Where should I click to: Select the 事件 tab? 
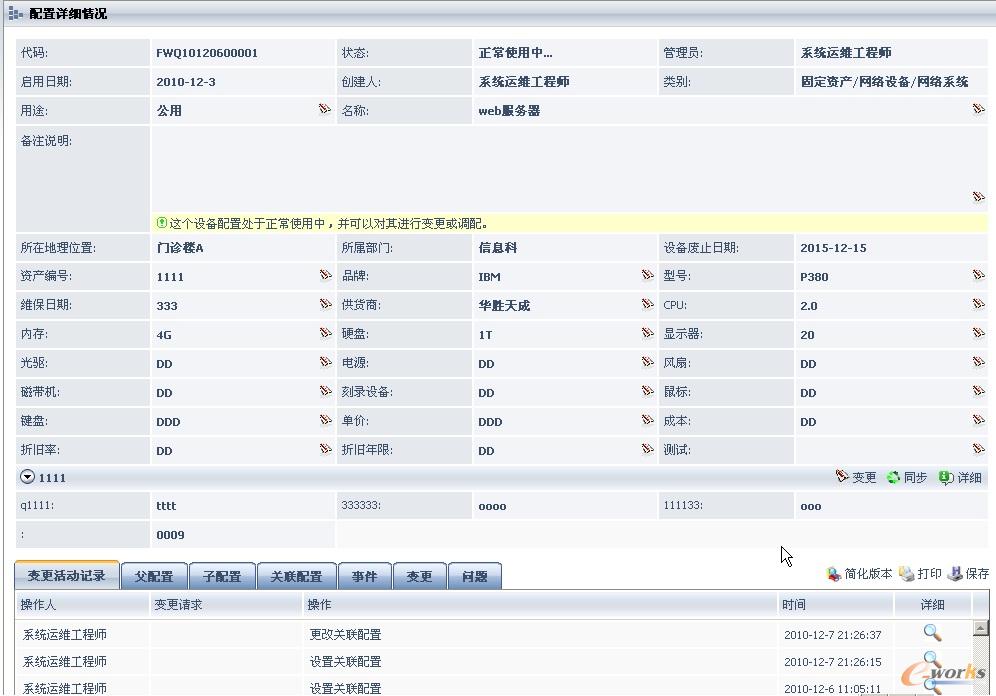pyautogui.click(x=365, y=575)
